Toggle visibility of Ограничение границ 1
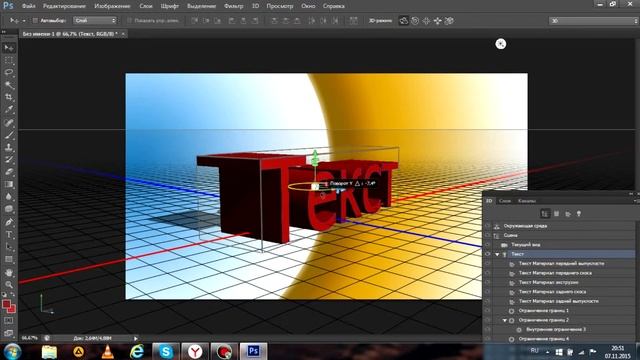 (488, 310)
